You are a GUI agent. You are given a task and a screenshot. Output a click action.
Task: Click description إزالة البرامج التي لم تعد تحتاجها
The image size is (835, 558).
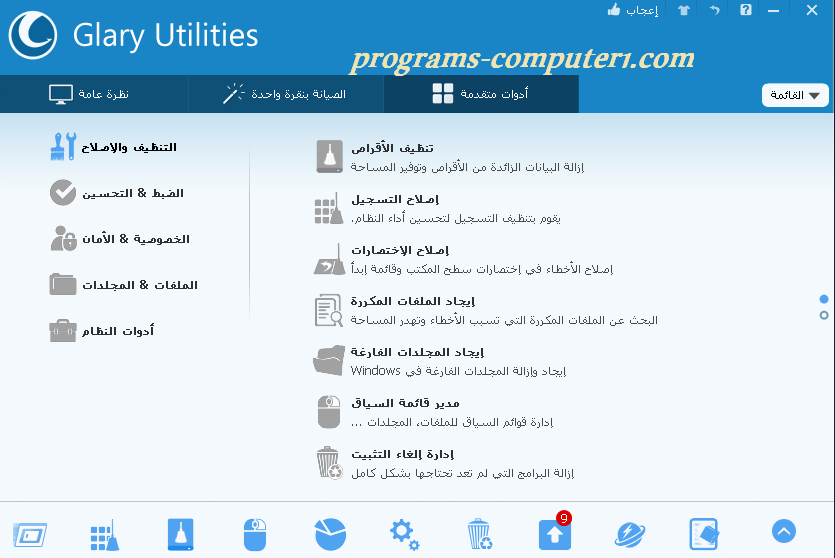click(x=462, y=473)
